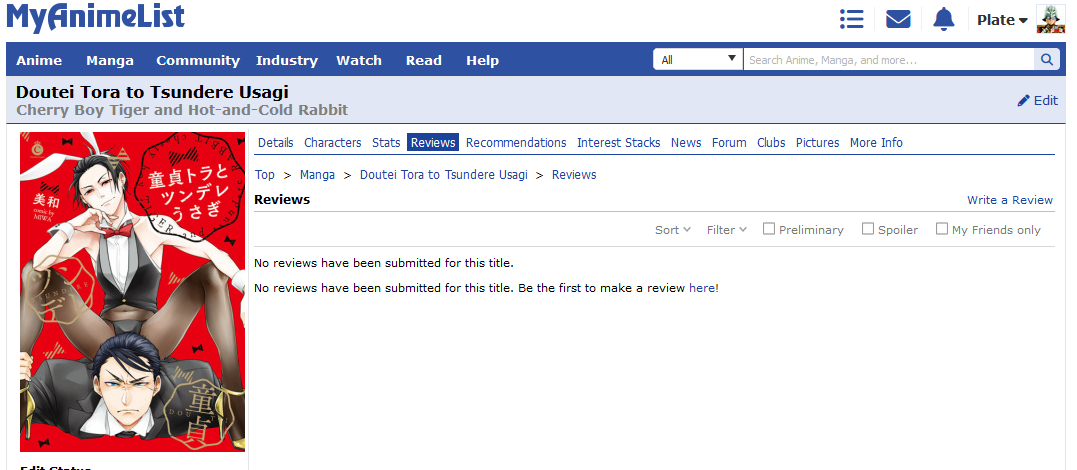Click Doutei Tora to Tsundere Usagi breadcrumb
This screenshot has height=470, width=1077.
[444, 175]
